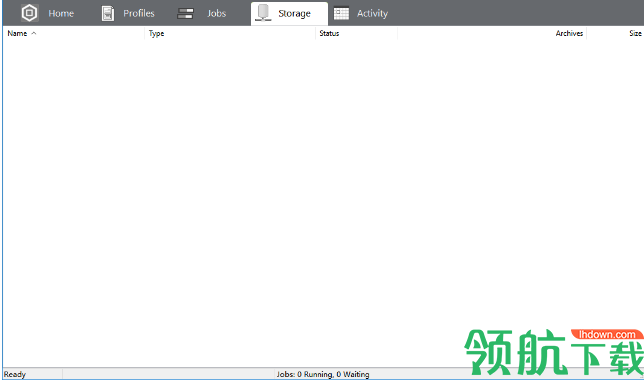Click the Home hexagon icon
Image resolution: width=644 pixels, height=382 pixels.
[x=30, y=13]
